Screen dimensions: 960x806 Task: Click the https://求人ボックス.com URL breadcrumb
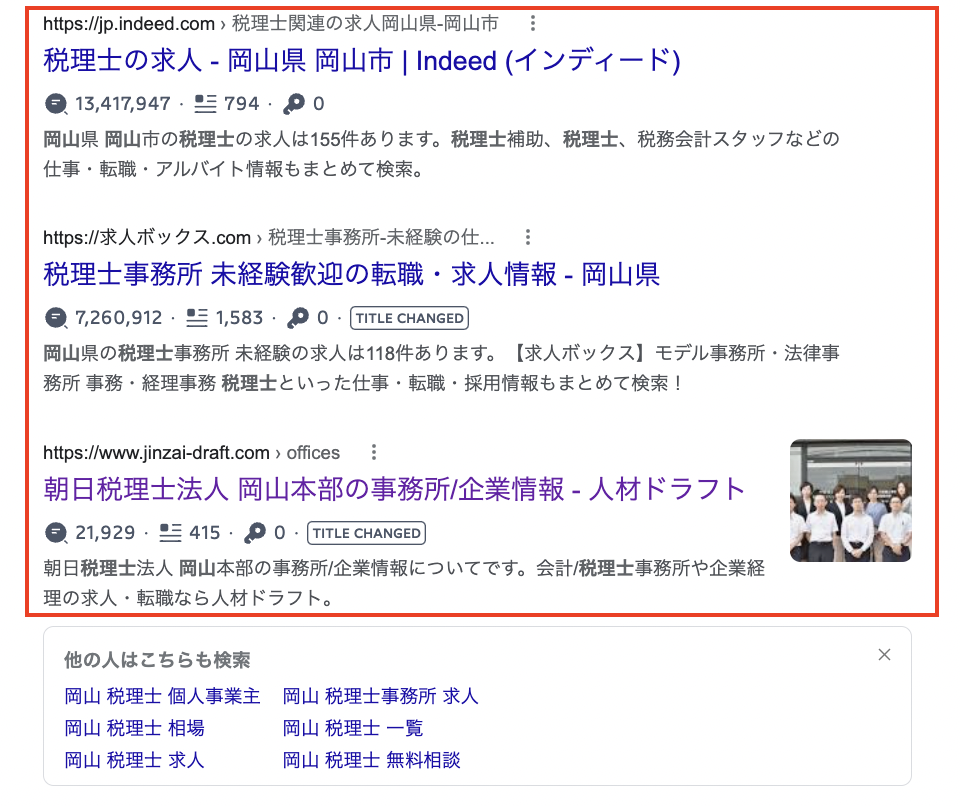point(269,237)
